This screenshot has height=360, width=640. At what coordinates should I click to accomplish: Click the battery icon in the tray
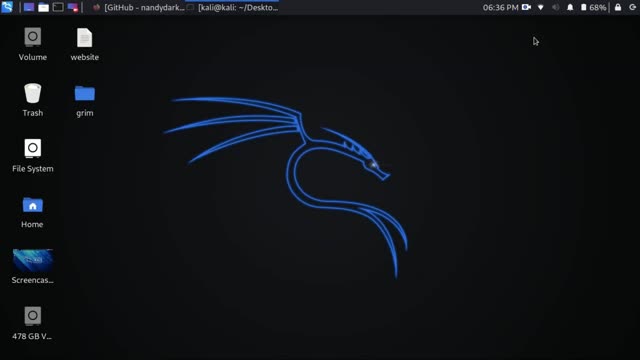point(584,7)
